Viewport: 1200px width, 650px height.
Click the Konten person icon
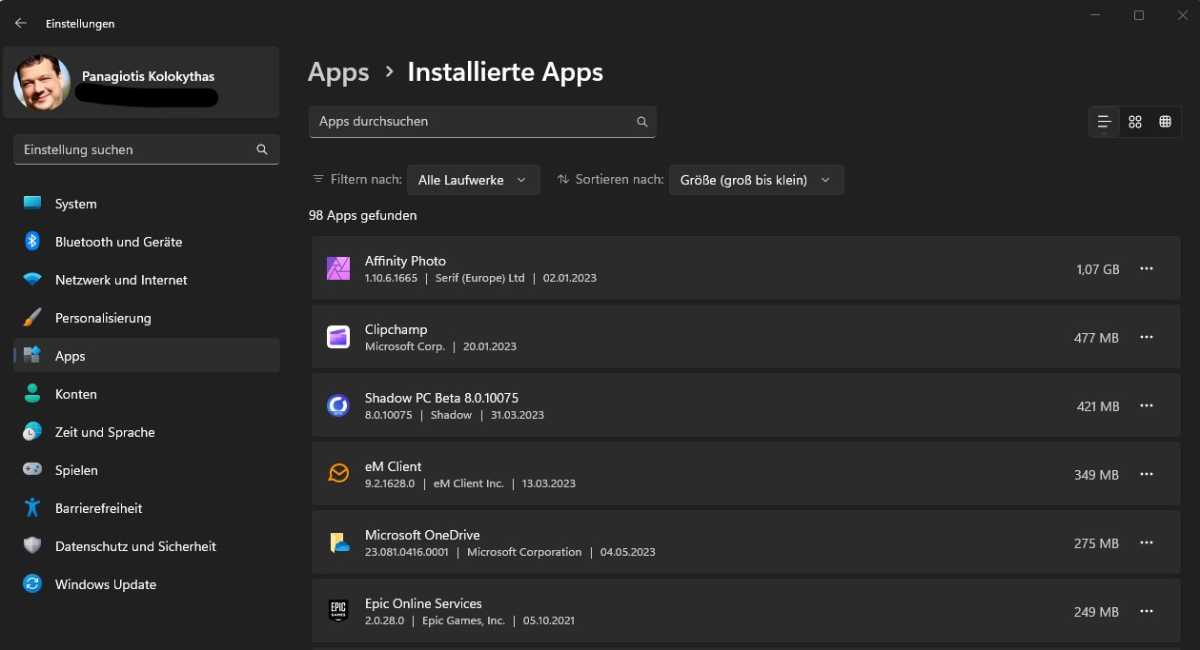[32, 393]
